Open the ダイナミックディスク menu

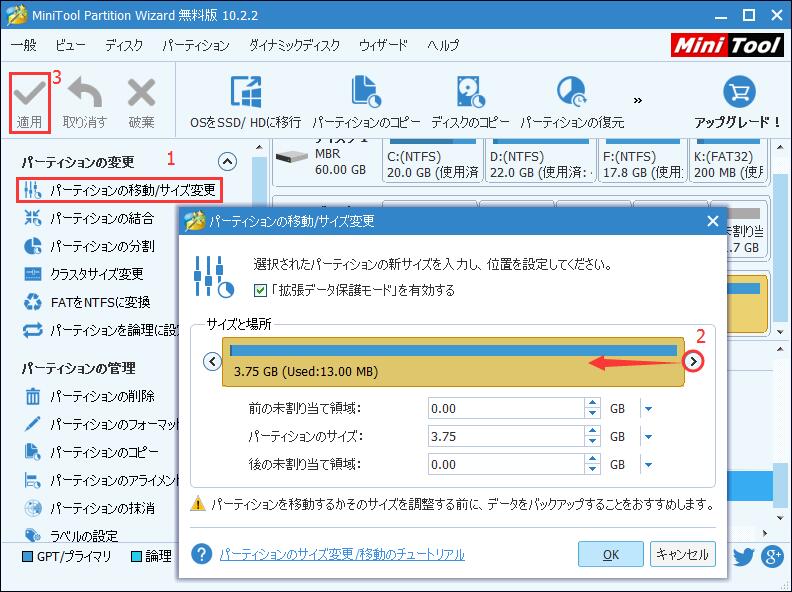tap(294, 45)
